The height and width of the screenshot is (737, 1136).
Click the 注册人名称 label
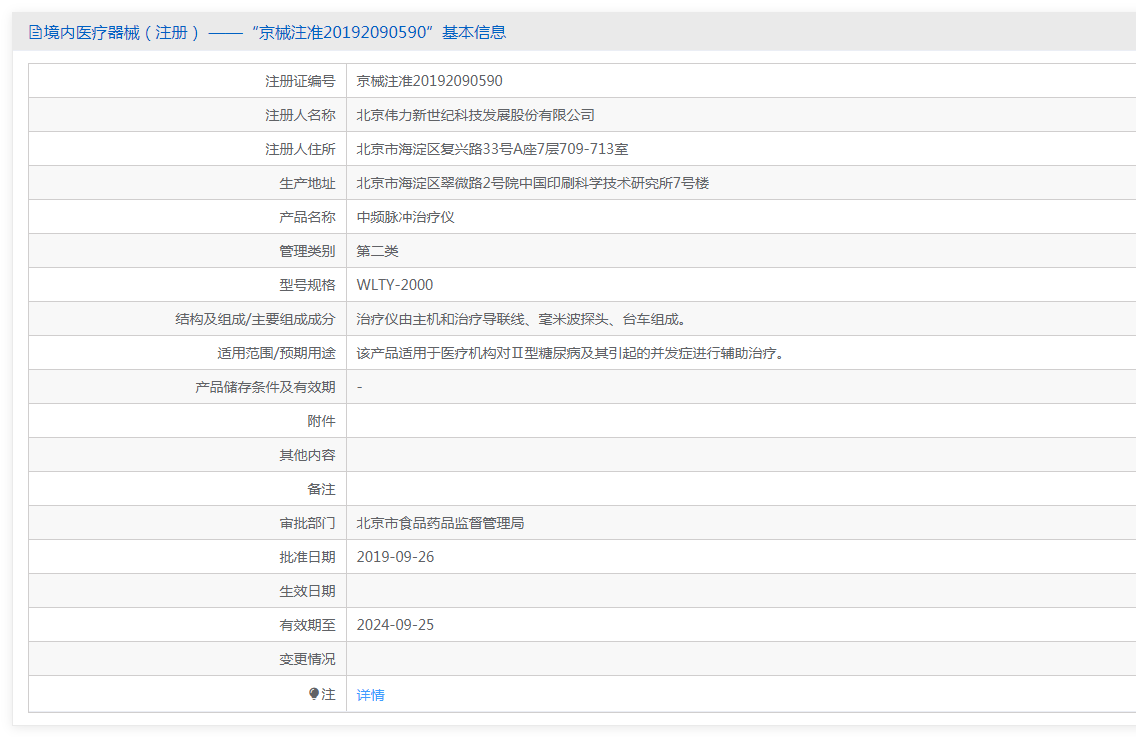point(300,115)
